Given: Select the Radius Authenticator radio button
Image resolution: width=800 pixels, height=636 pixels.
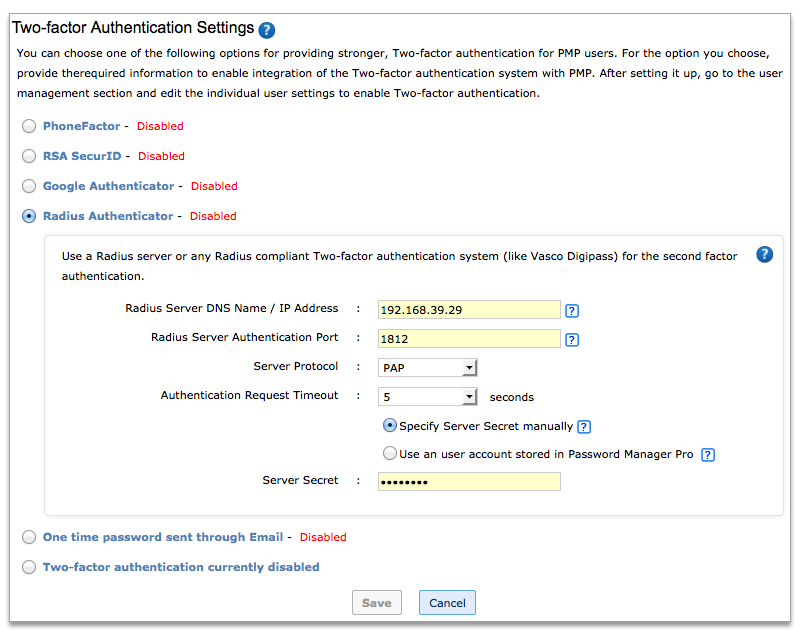Looking at the screenshot, I should point(29,216).
